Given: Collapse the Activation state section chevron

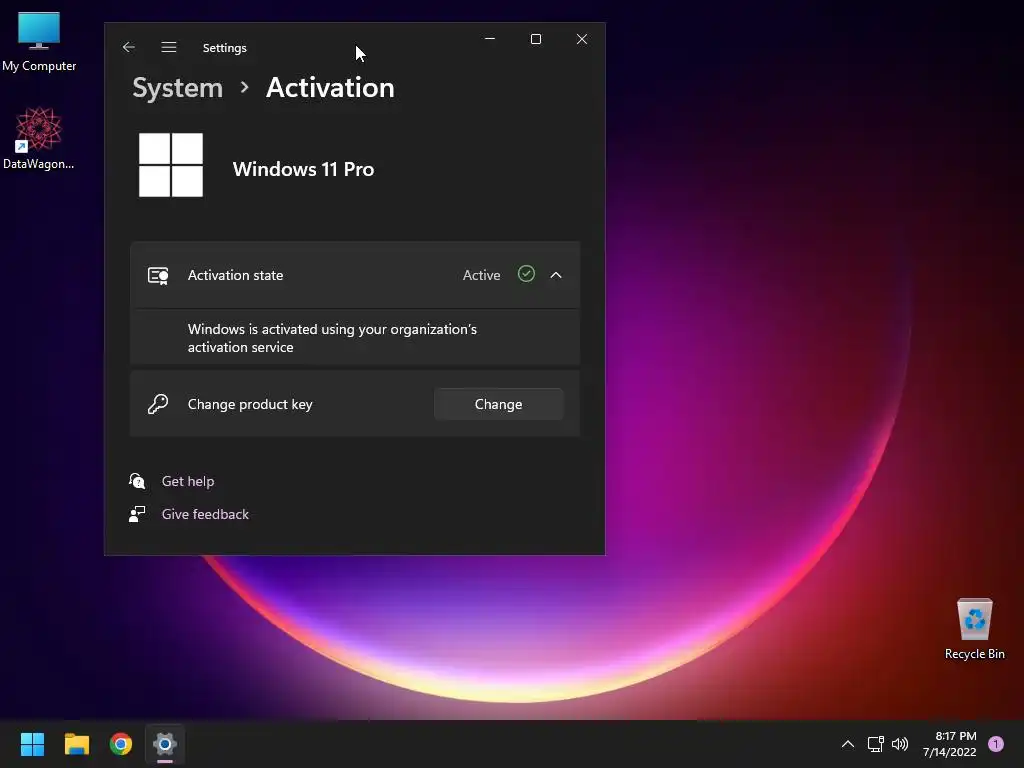Looking at the screenshot, I should pyautogui.click(x=556, y=275).
